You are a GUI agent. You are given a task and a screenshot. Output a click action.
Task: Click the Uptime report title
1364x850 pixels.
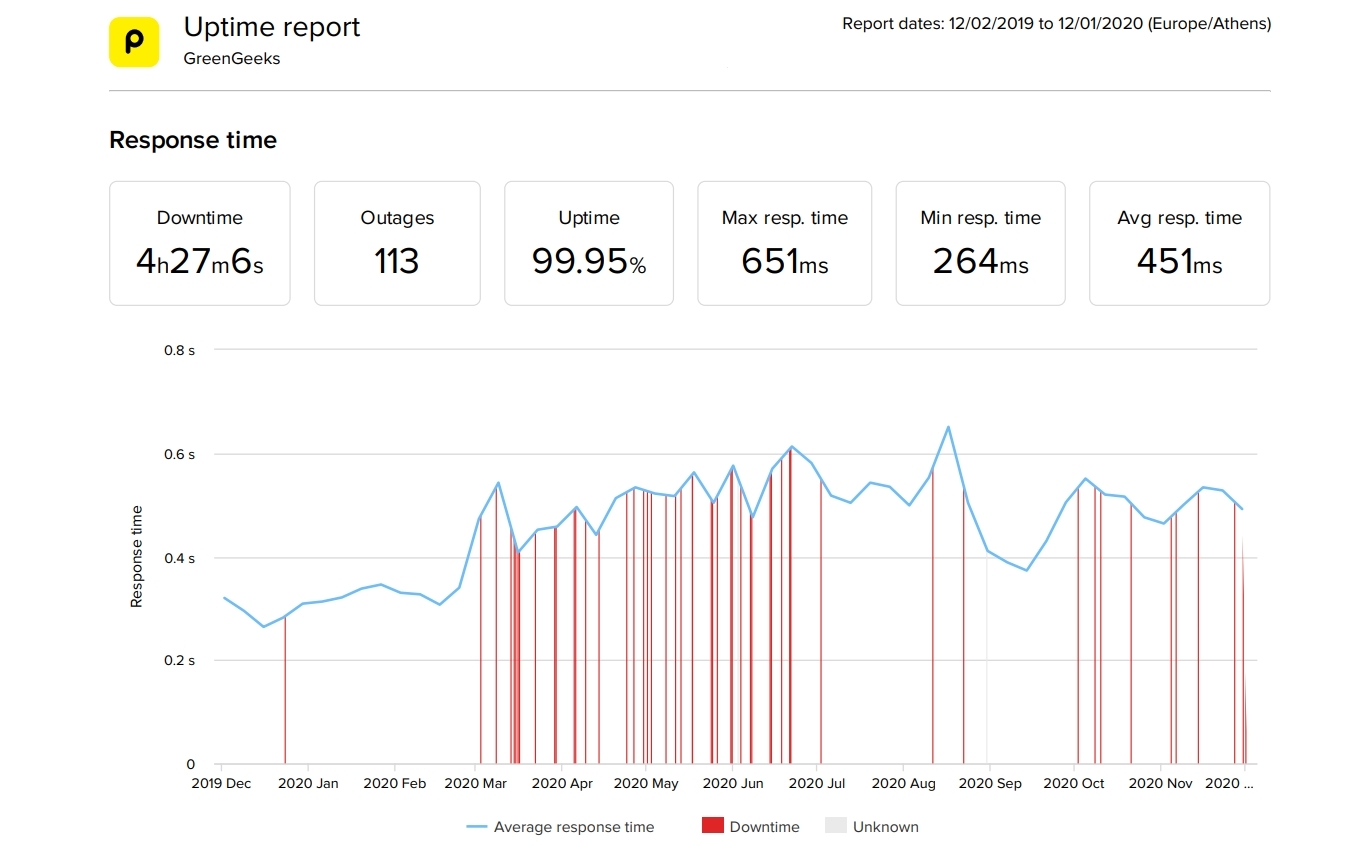(x=272, y=27)
